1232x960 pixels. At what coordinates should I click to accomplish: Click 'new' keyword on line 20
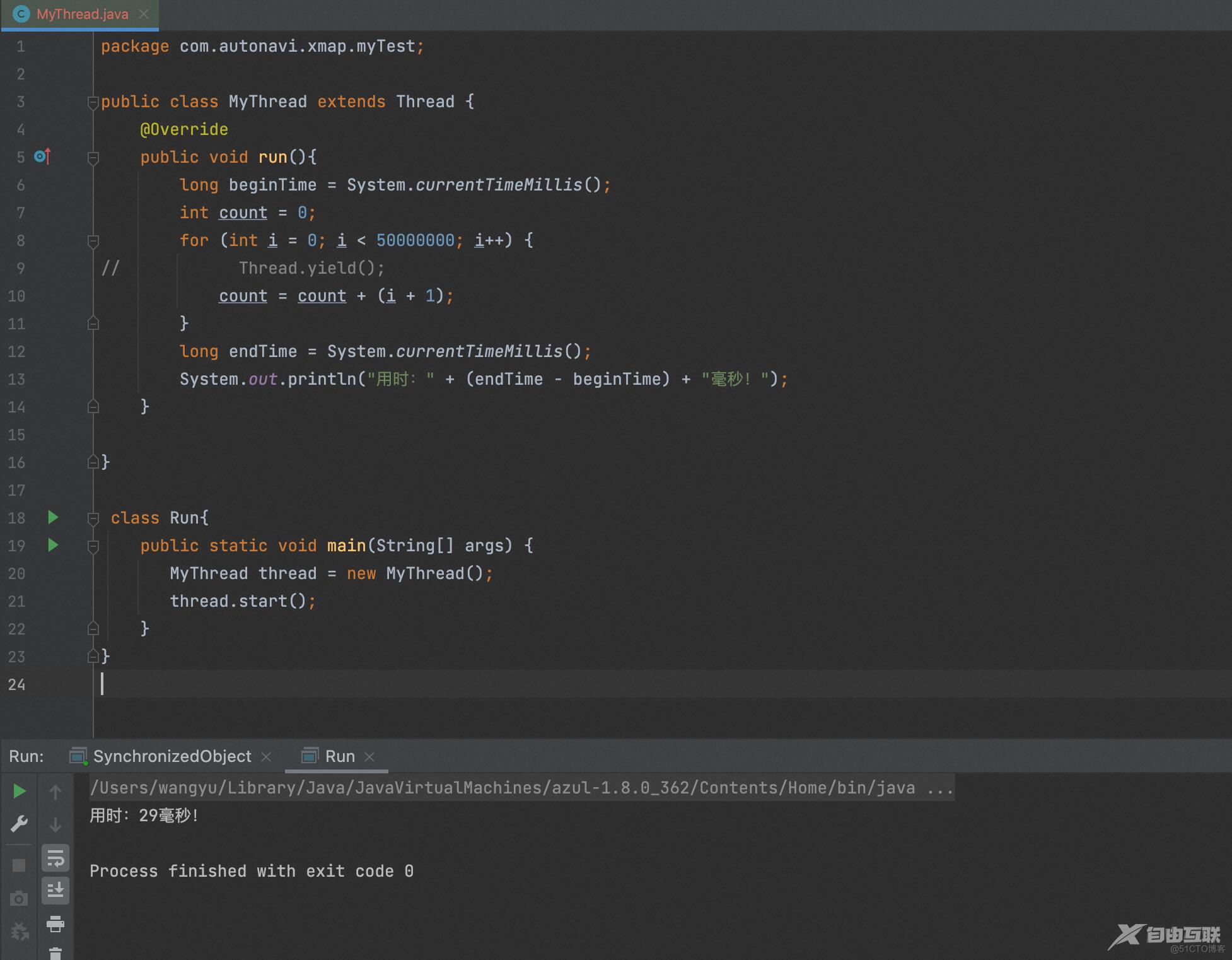(x=361, y=573)
